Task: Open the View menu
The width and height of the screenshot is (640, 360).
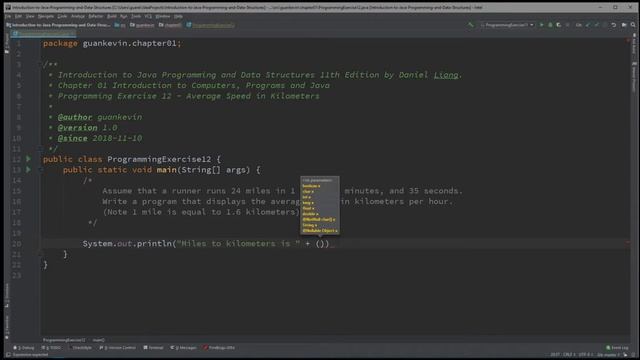Action: 30,16
